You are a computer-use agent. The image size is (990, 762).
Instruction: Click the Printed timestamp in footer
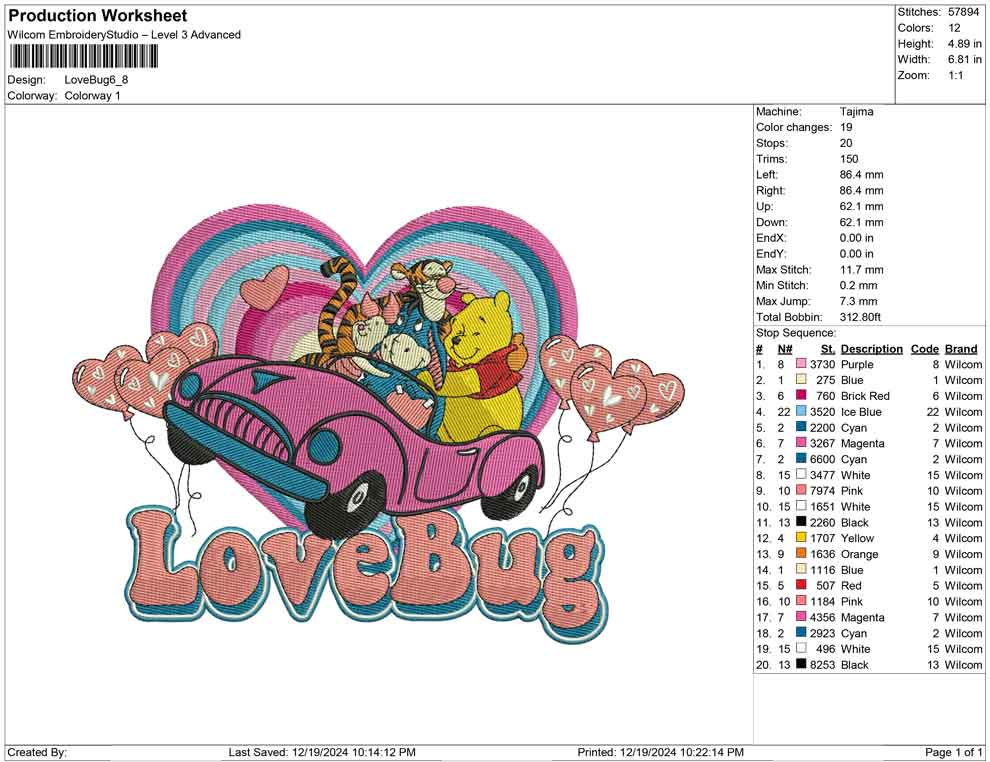click(660, 752)
